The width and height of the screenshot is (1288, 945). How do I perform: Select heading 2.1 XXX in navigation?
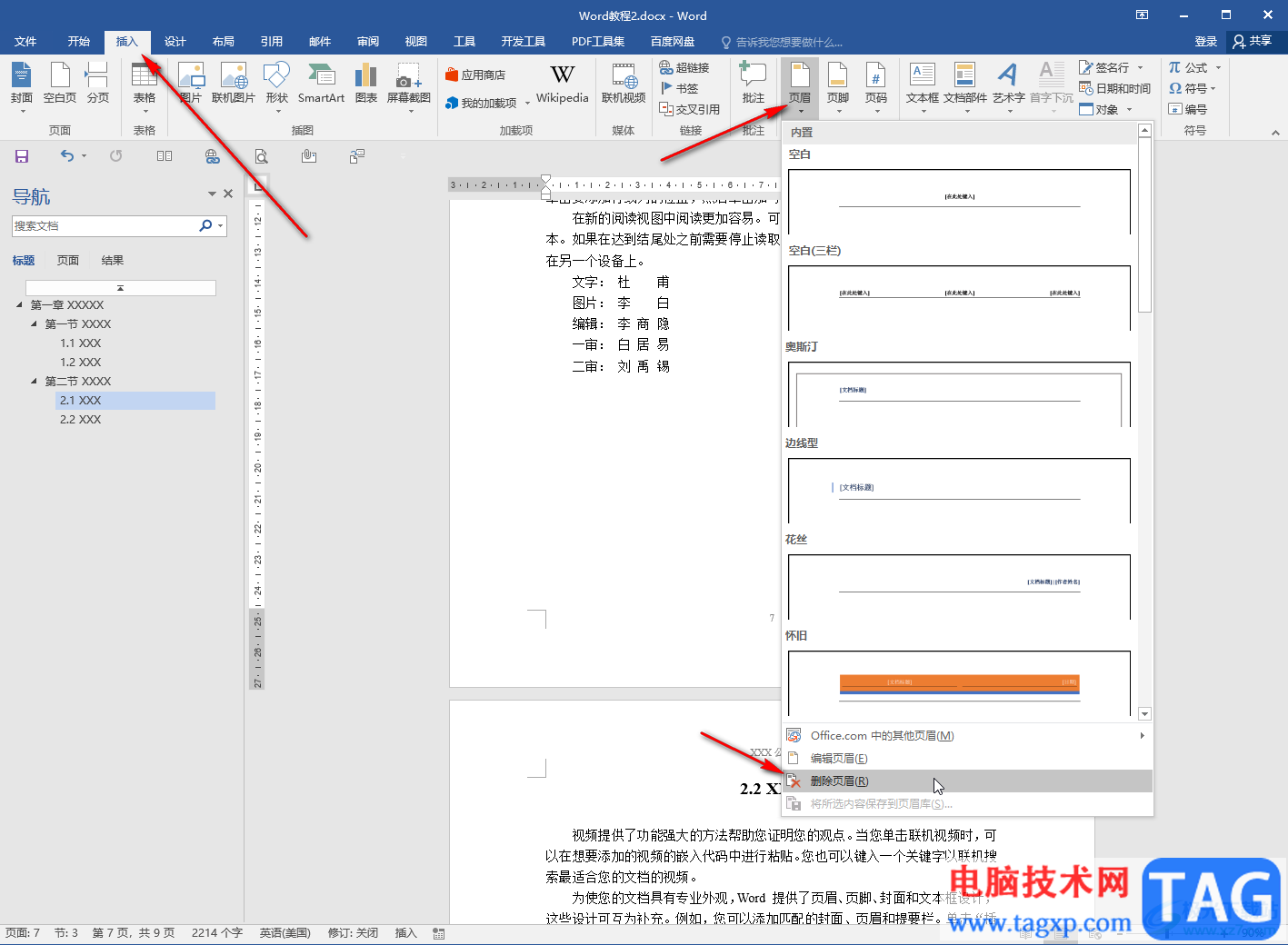(x=135, y=401)
